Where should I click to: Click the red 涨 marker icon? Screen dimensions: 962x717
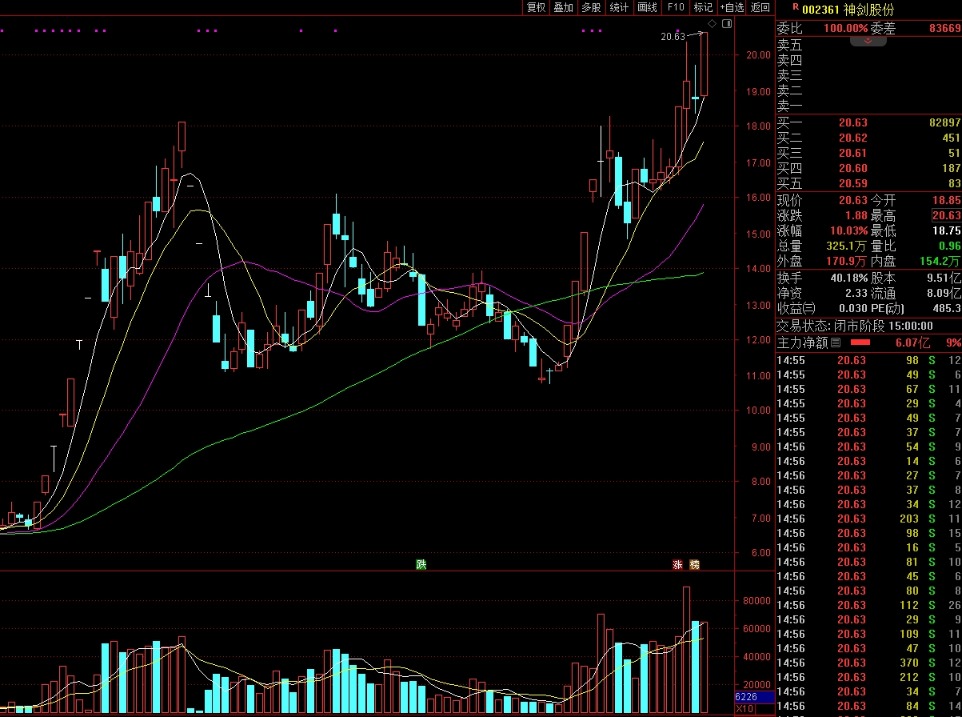(677, 565)
